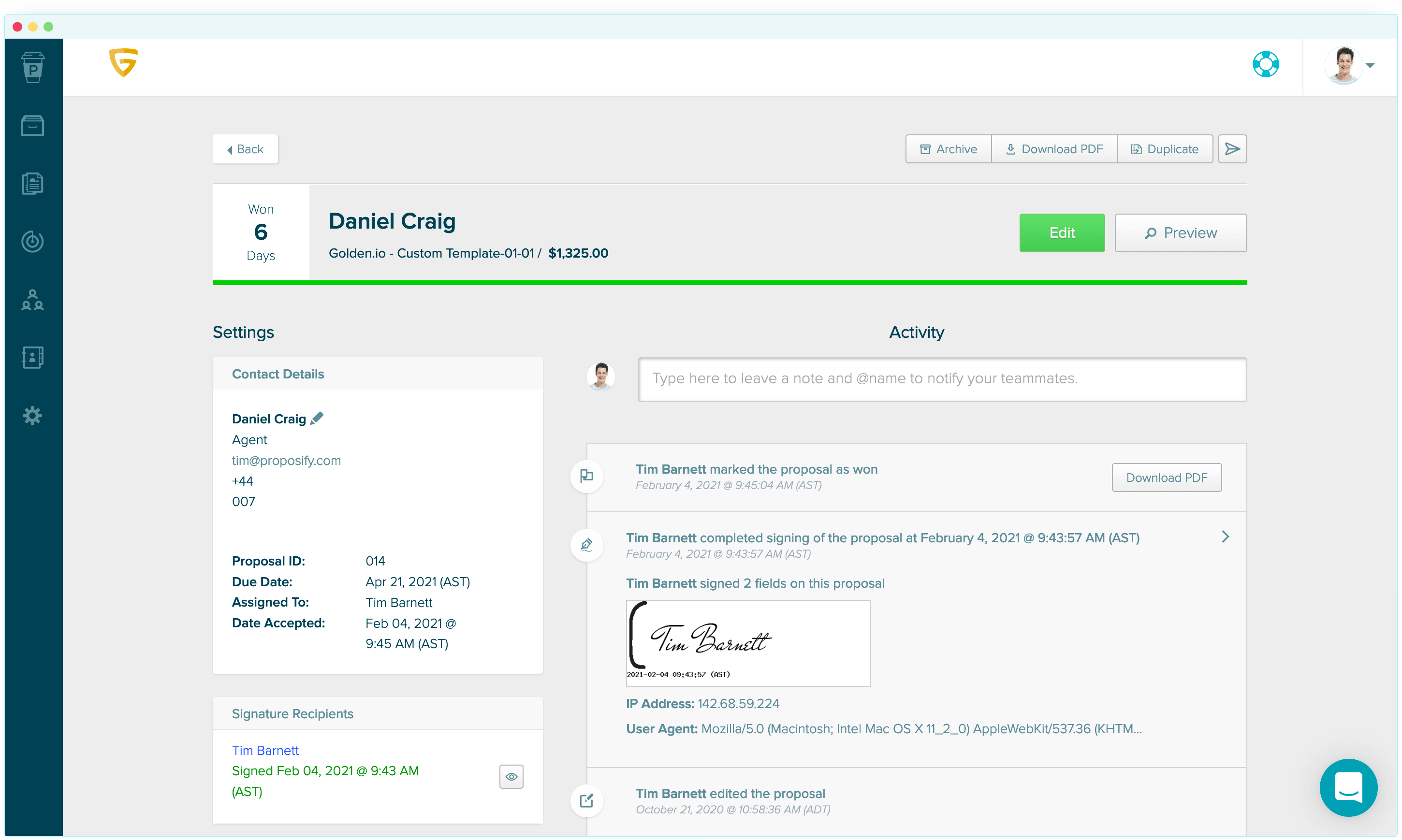The width and height of the screenshot is (1402, 840).
Task: Open the Proposify coffee cup home icon
Action: coord(33,67)
